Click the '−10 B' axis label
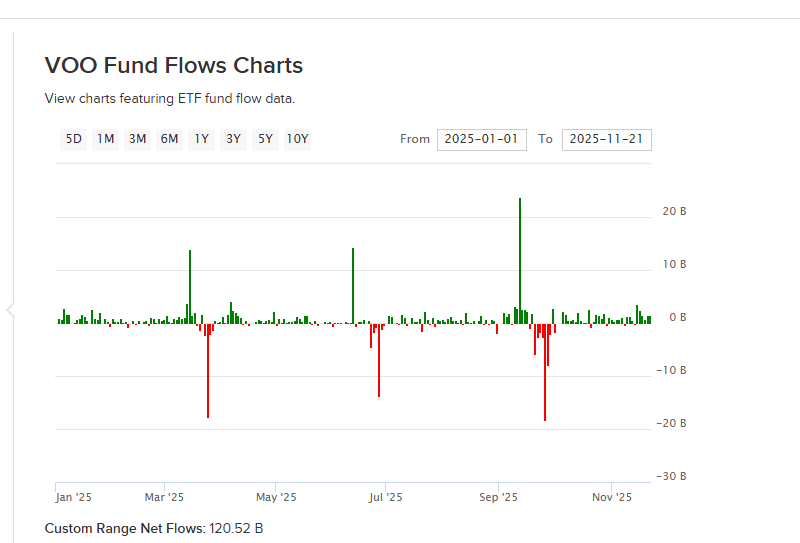Screen dimensions: 800x543 click(x=671, y=371)
